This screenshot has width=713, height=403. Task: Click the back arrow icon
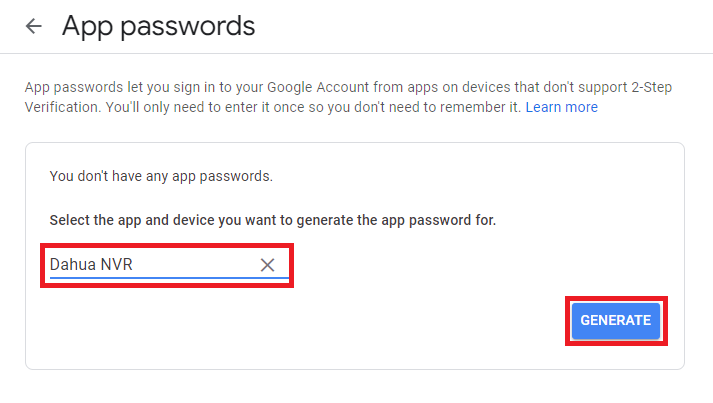point(34,27)
